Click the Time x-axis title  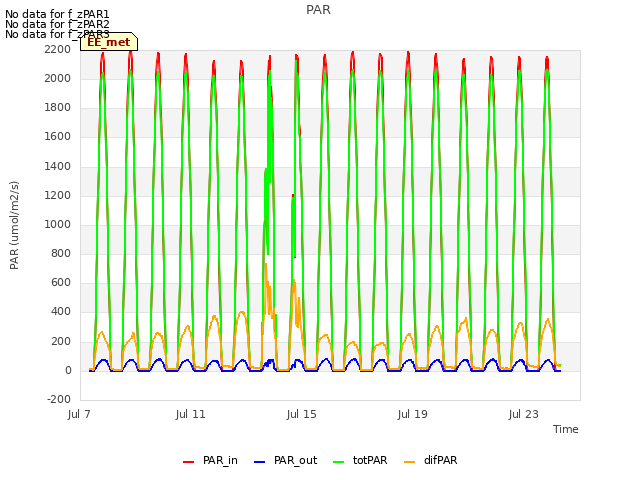565,429
